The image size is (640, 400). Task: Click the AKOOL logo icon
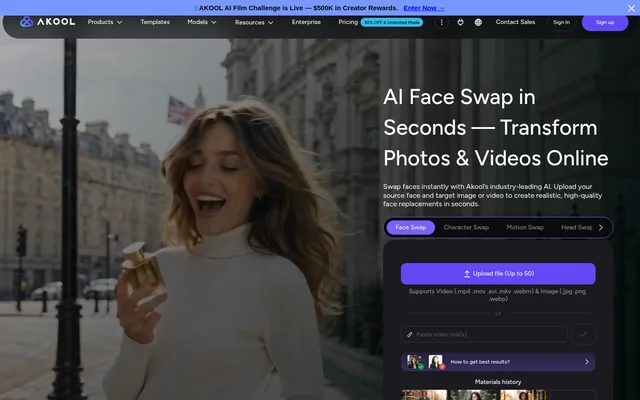click(27, 22)
